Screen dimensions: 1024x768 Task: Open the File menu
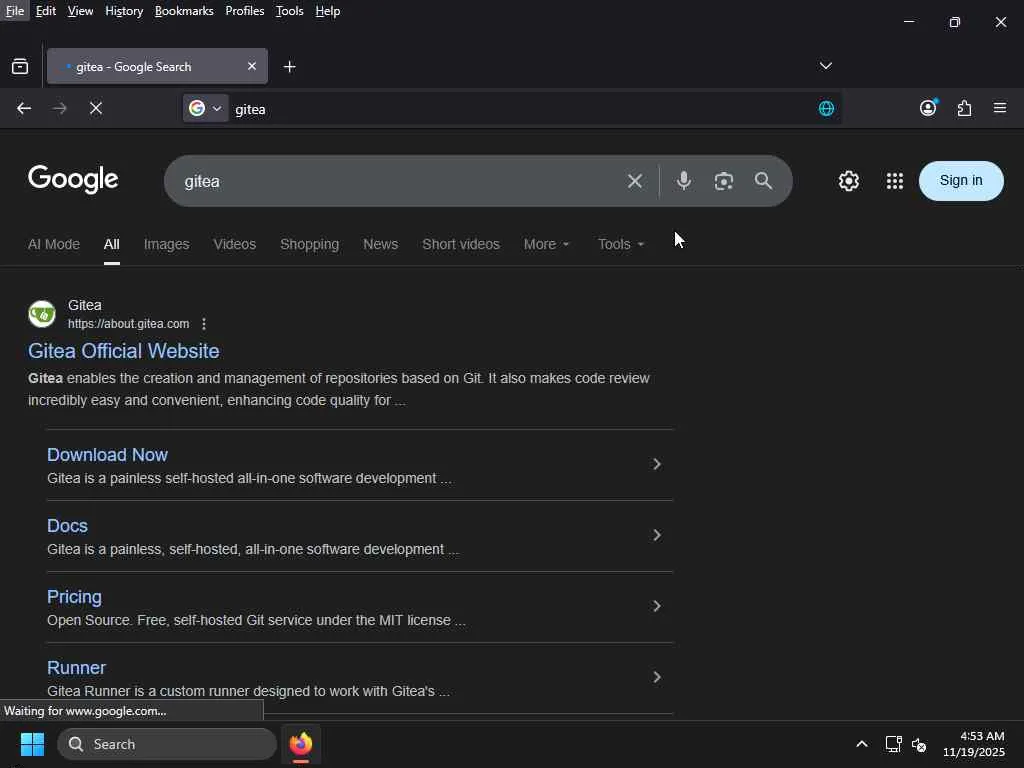14,11
